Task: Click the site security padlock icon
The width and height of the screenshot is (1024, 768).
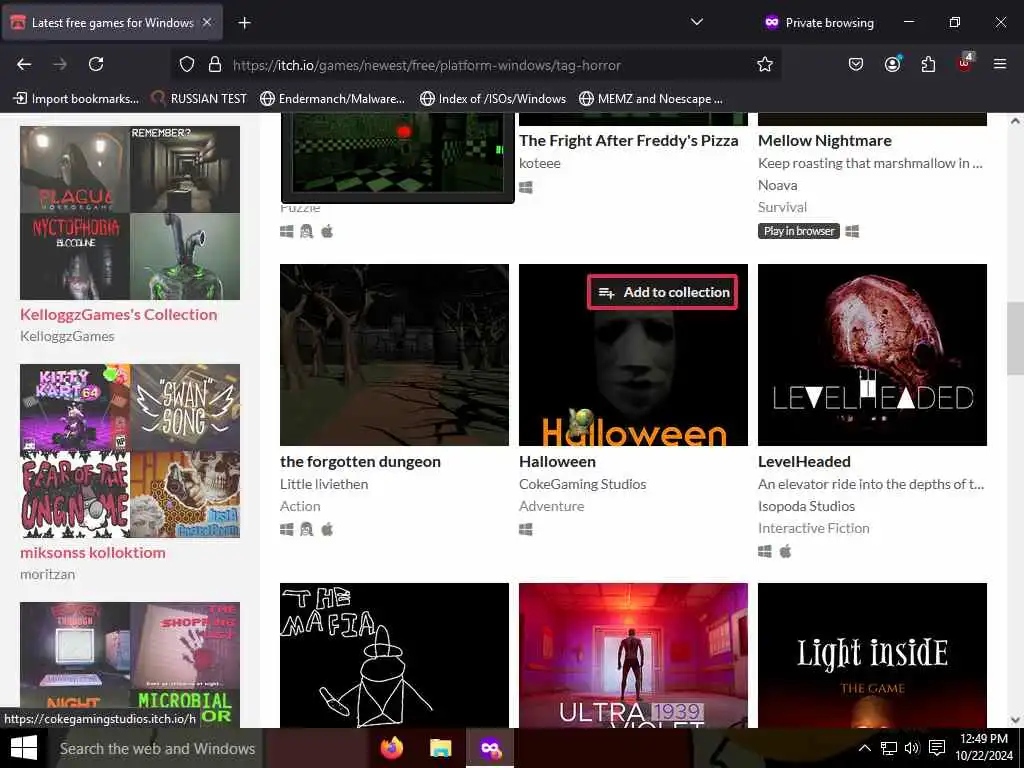Action: point(215,64)
